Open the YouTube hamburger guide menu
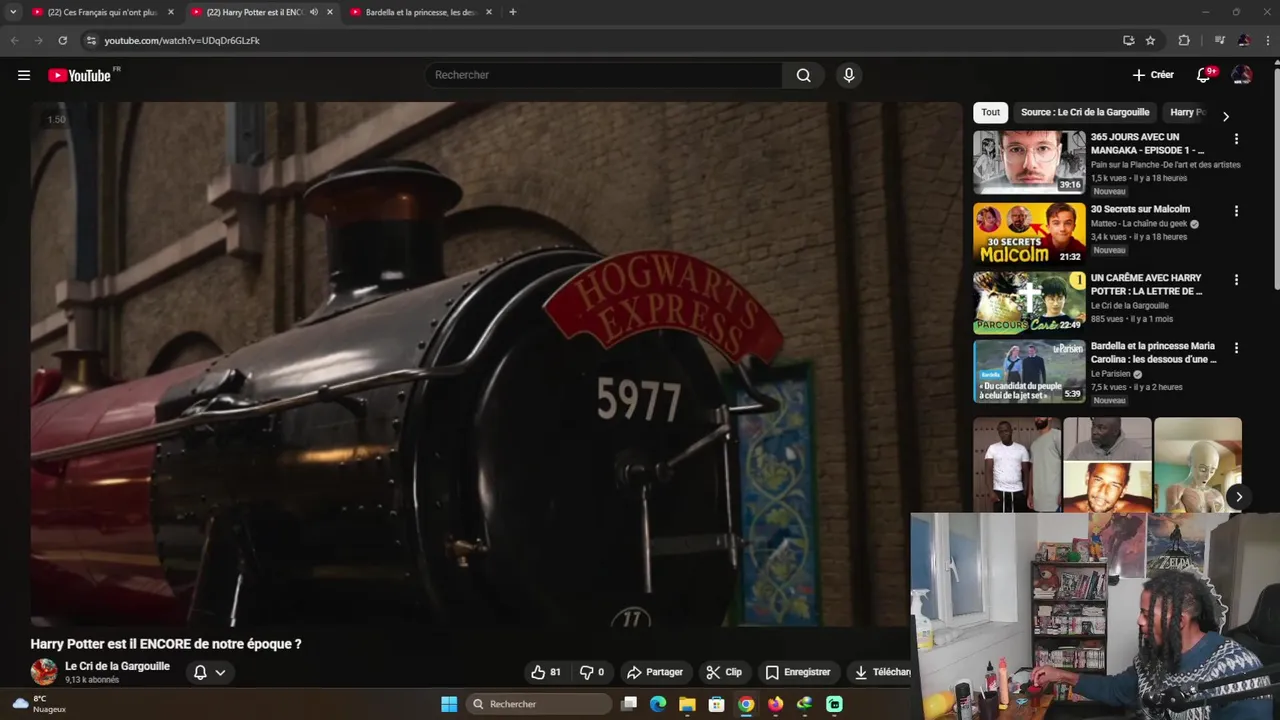The width and height of the screenshot is (1280, 720). pos(24,75)
